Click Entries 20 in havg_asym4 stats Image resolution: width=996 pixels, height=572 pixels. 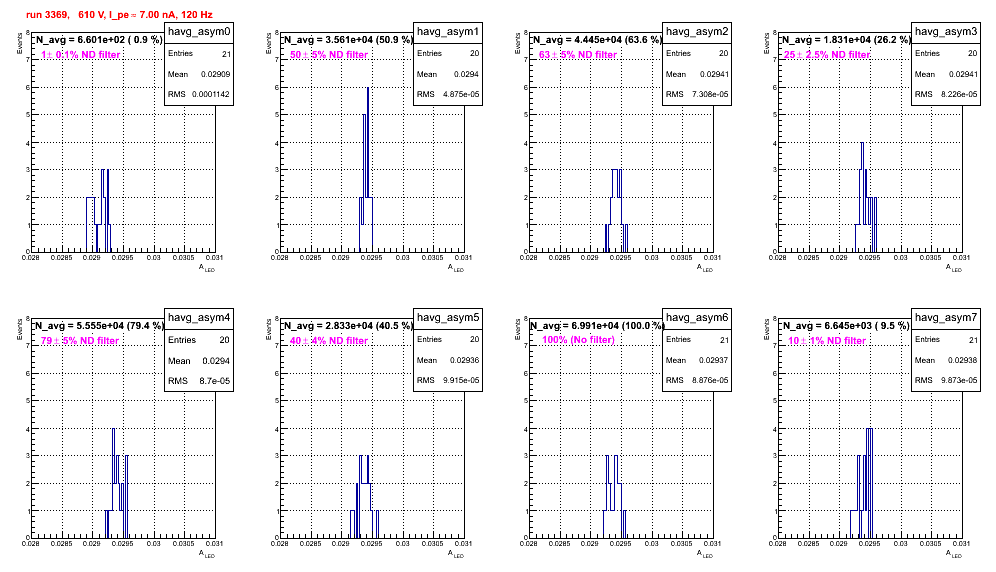click(x=199, y=340)
